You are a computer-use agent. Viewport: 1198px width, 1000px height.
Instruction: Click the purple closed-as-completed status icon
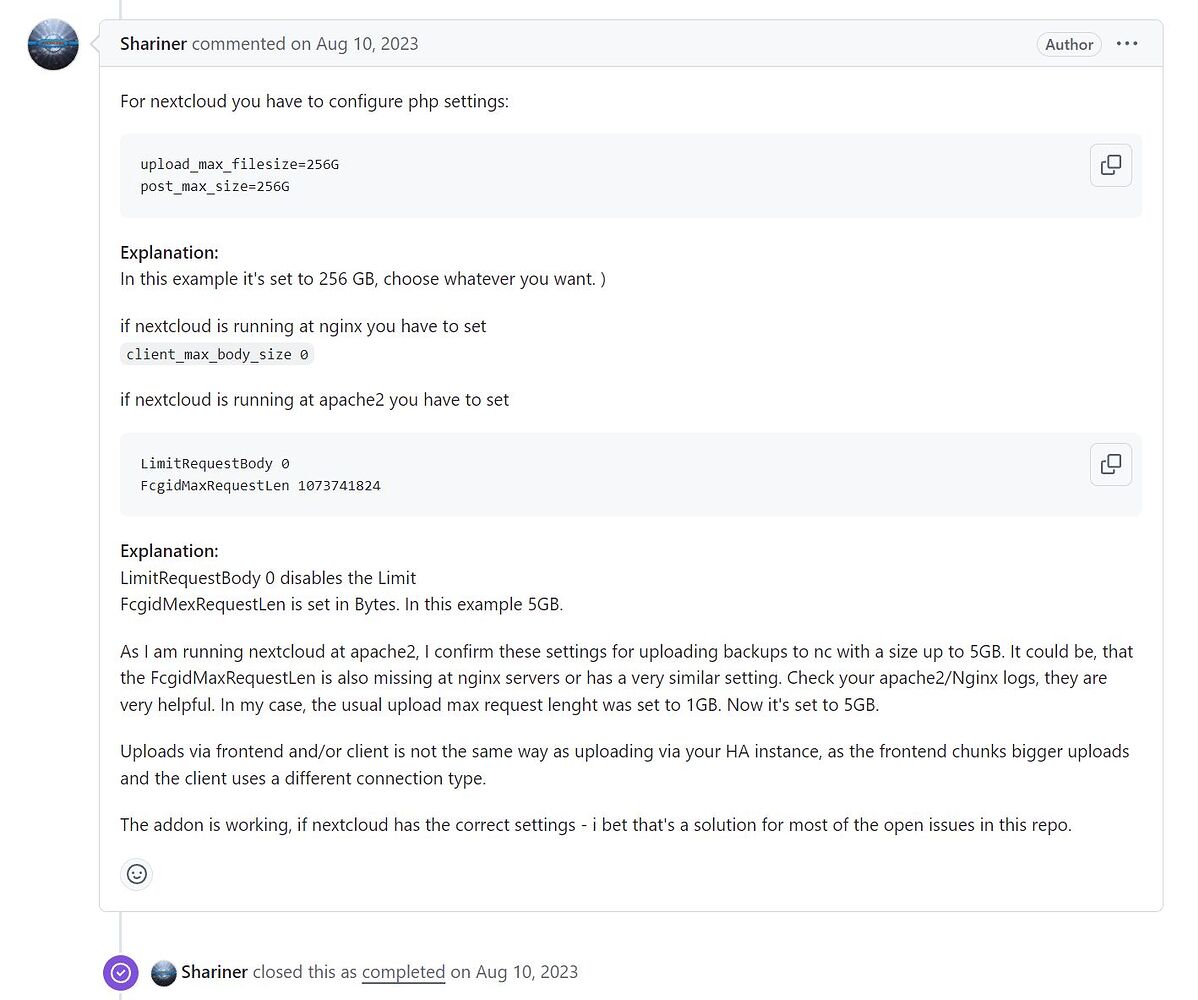point(120,971)
